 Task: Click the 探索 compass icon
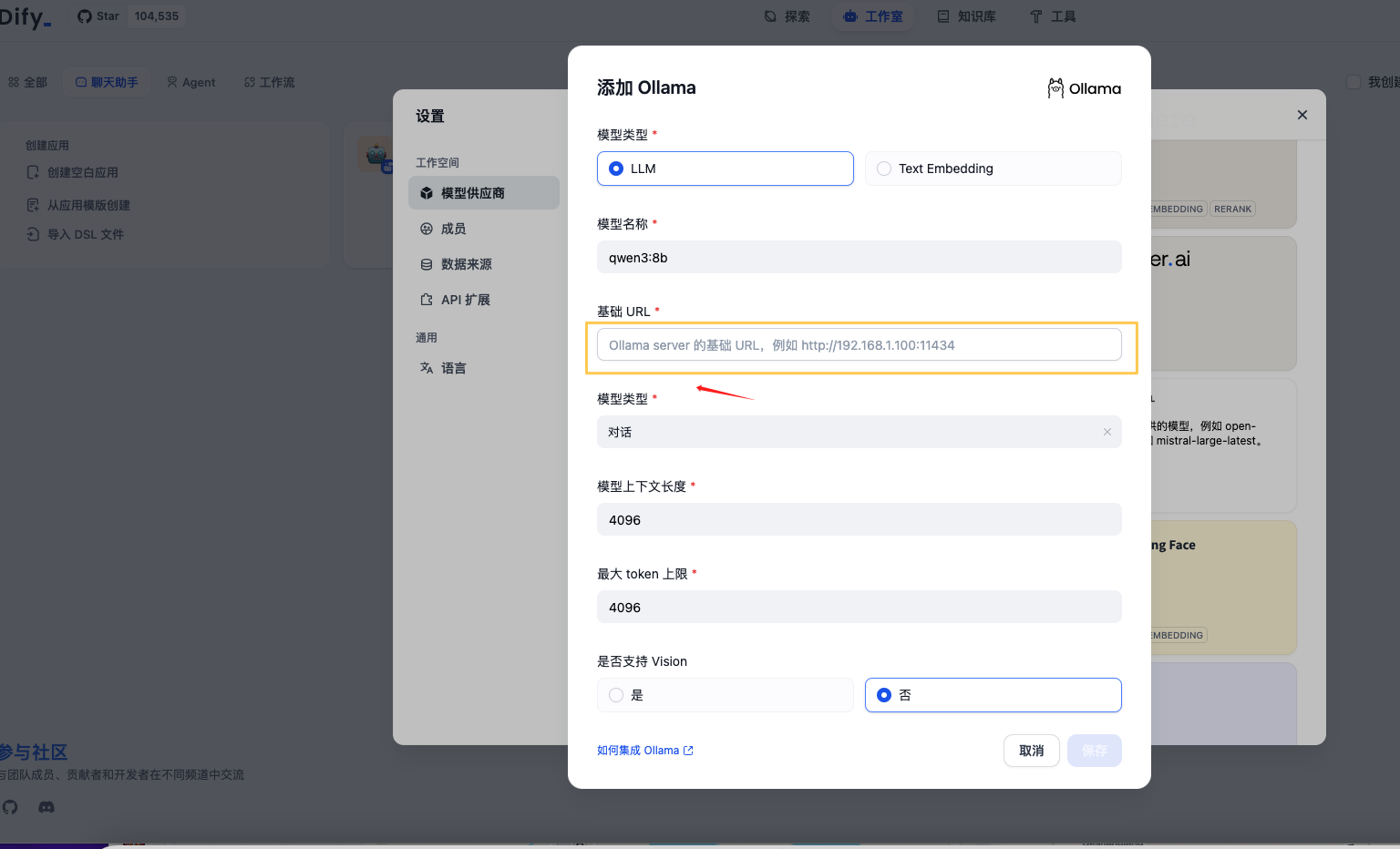[x=770, y=16]
